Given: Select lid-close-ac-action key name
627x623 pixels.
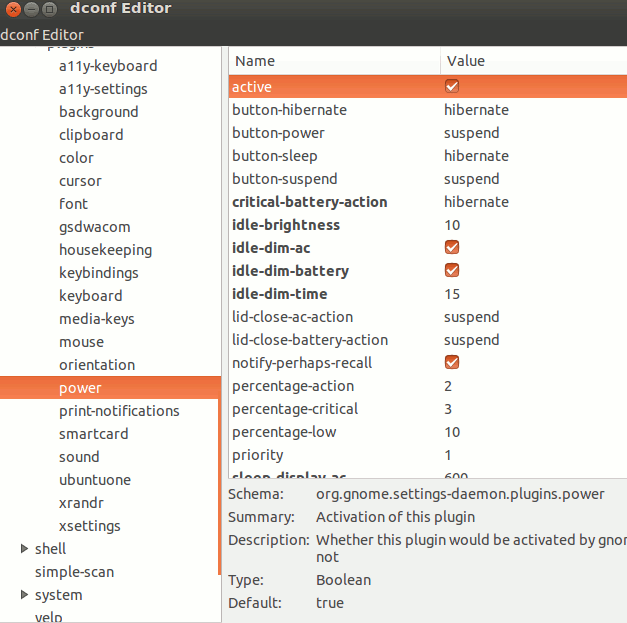Looking at the screenshot, I should [293, 317].
